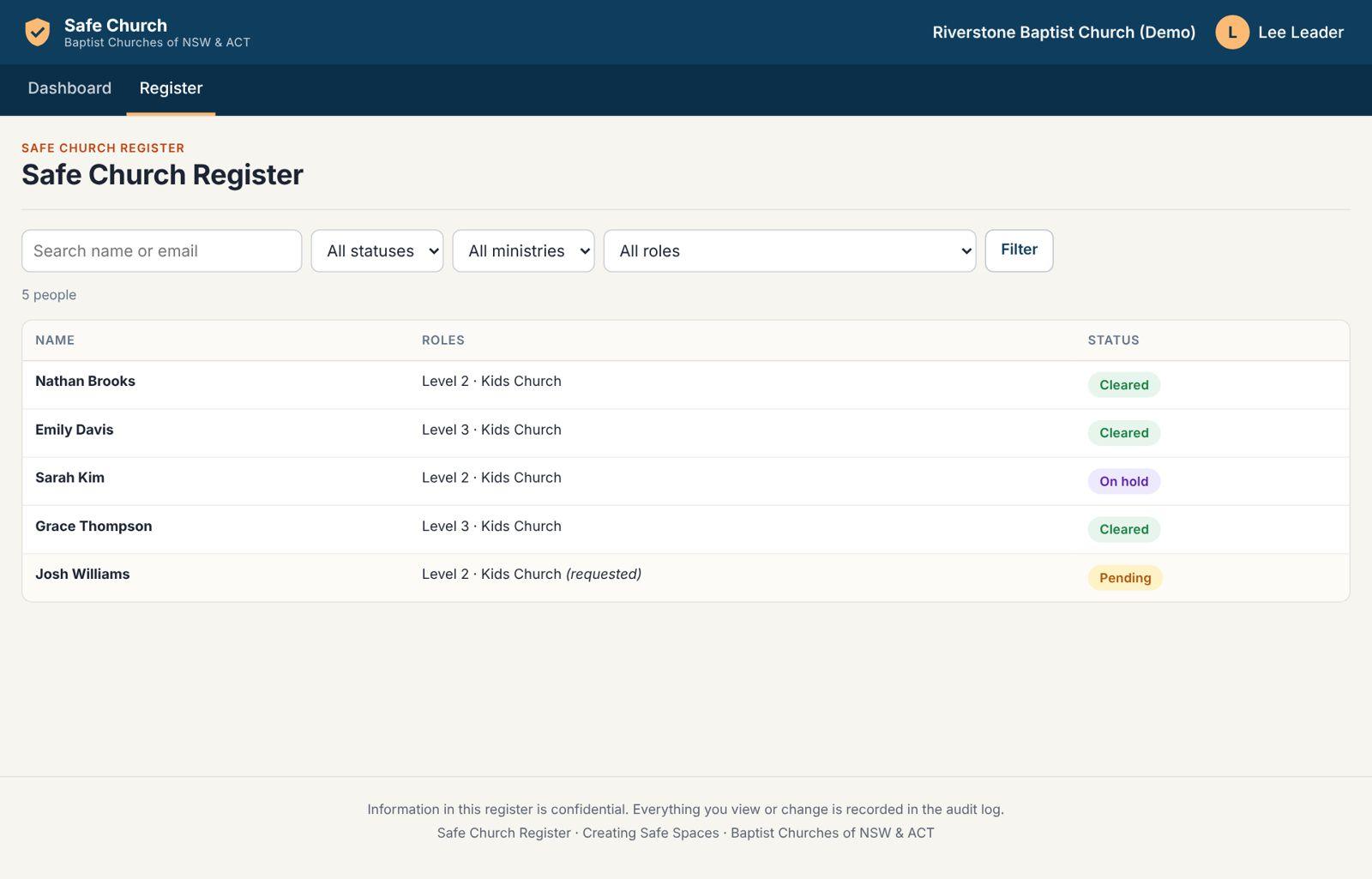This screenshot has height=879, width=1372.
Task: Click Riverstone Baptist Church (Demo) in header
Action: (1064, 33)
